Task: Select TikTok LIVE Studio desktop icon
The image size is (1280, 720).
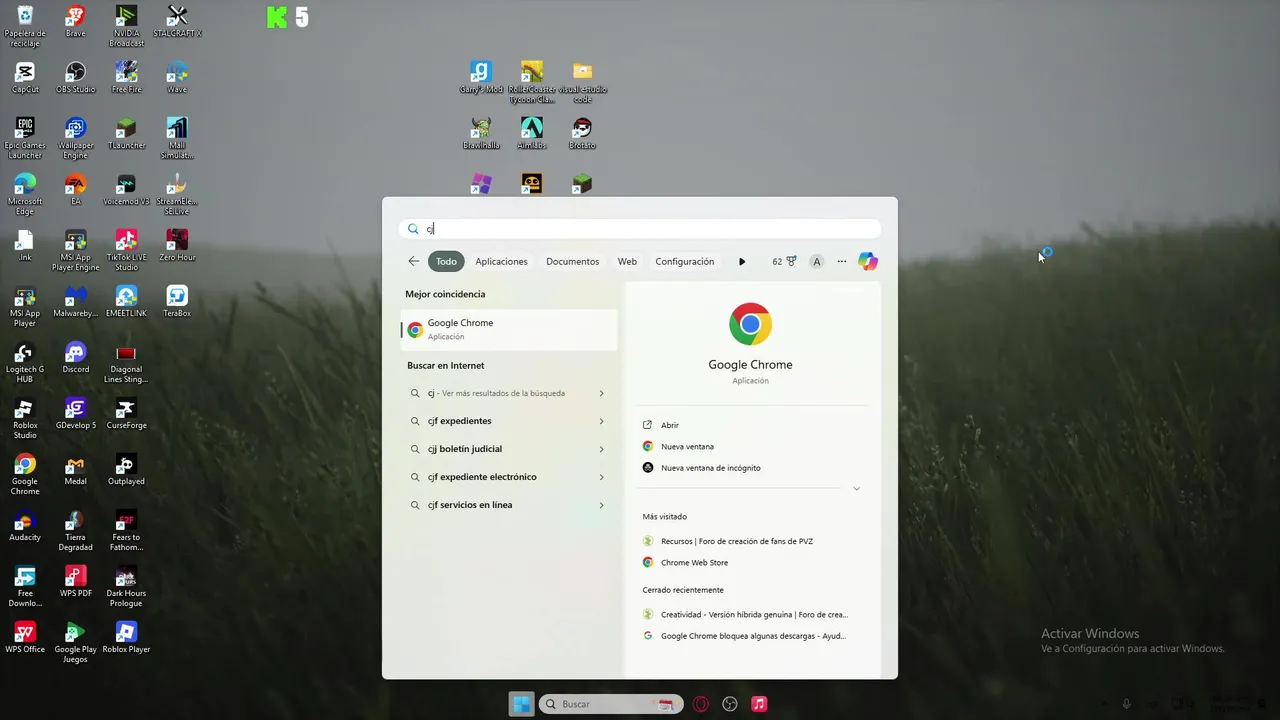Action: click(126, 250)
